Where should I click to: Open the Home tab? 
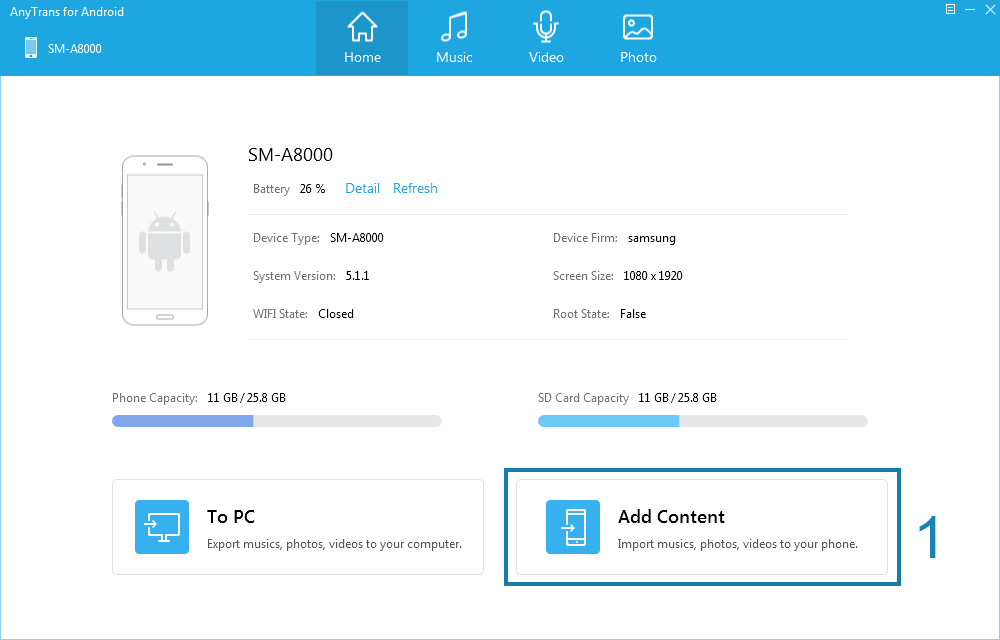(362, 38)
